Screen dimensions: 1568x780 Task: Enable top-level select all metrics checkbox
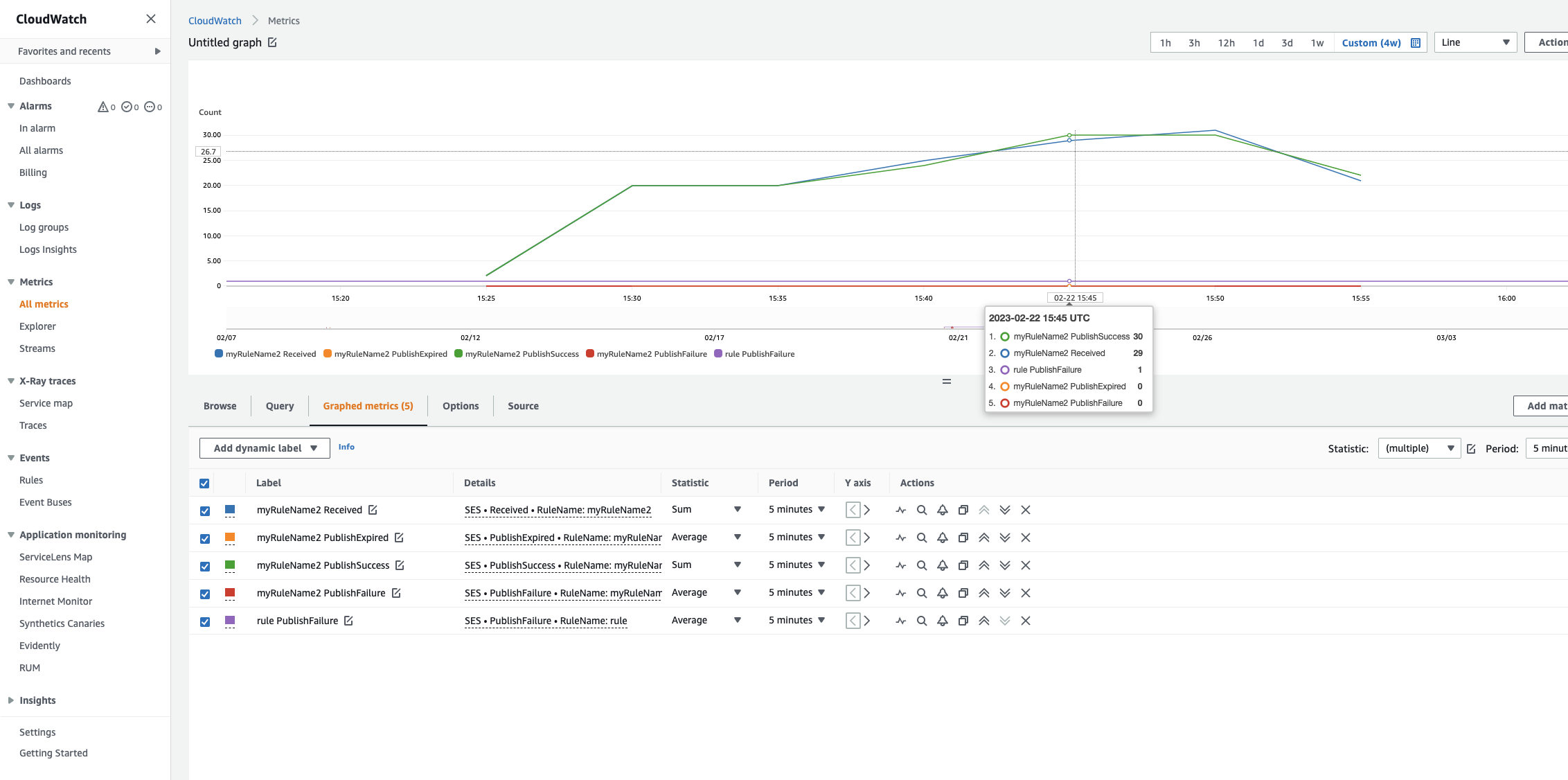pos(205,483)
